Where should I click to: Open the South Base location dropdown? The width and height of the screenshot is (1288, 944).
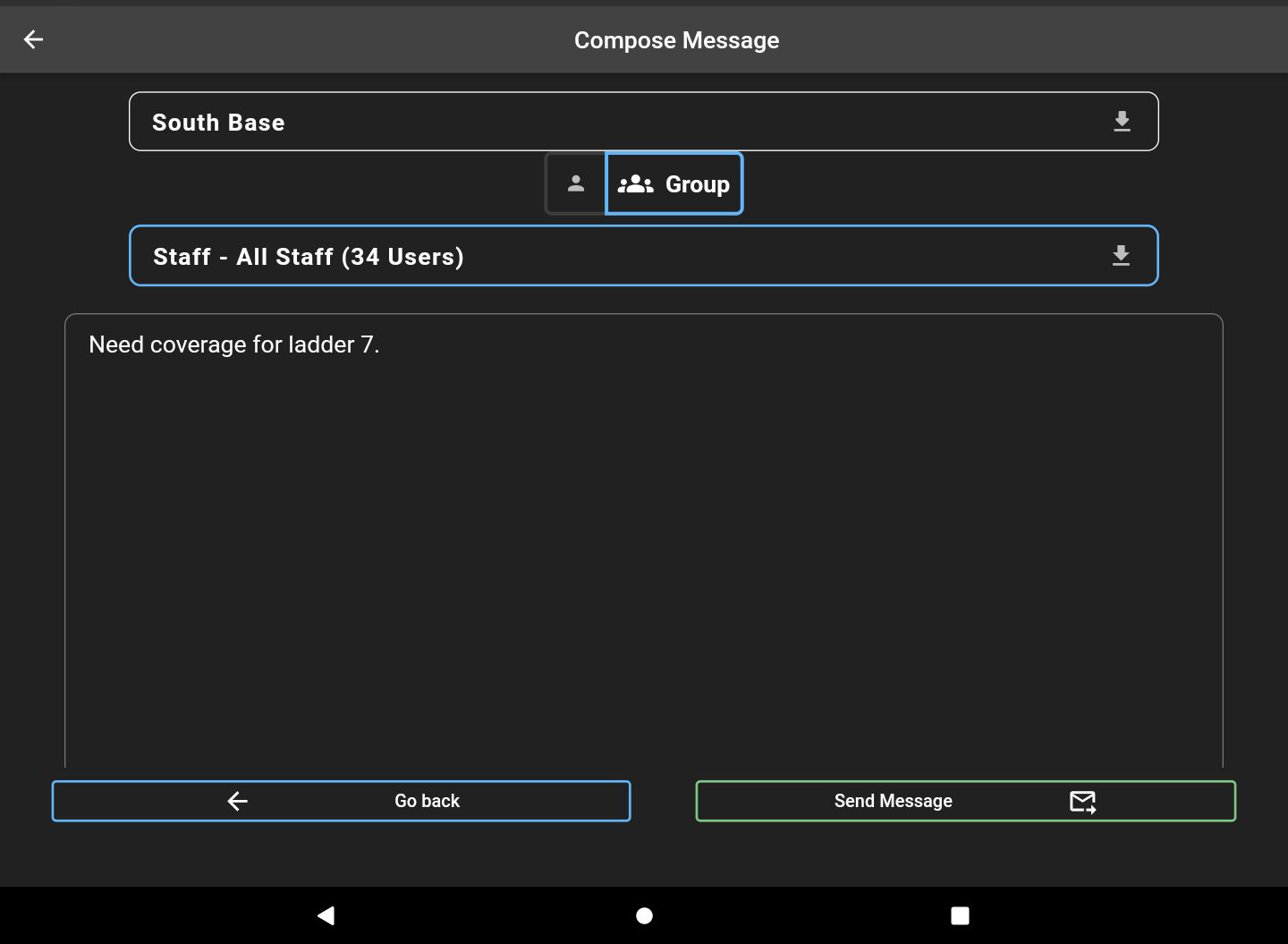[643, 122]
